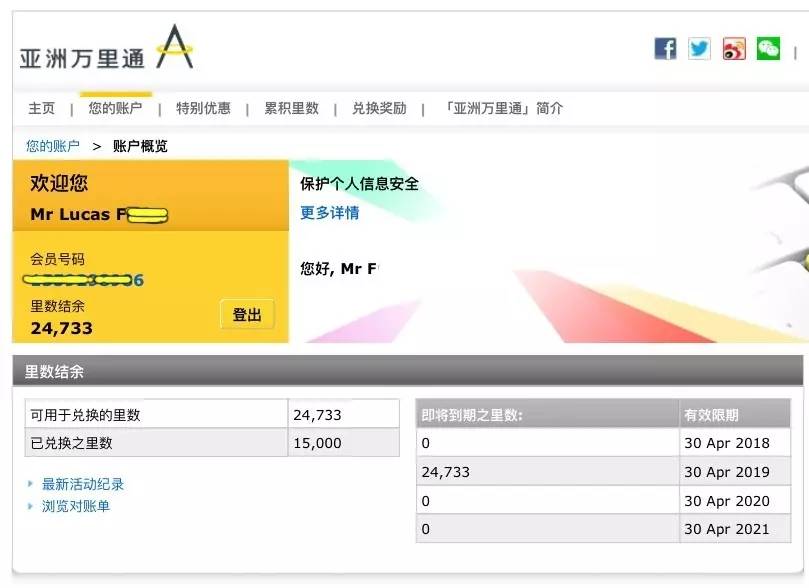Click the 登出 logout button

(247, 313)
